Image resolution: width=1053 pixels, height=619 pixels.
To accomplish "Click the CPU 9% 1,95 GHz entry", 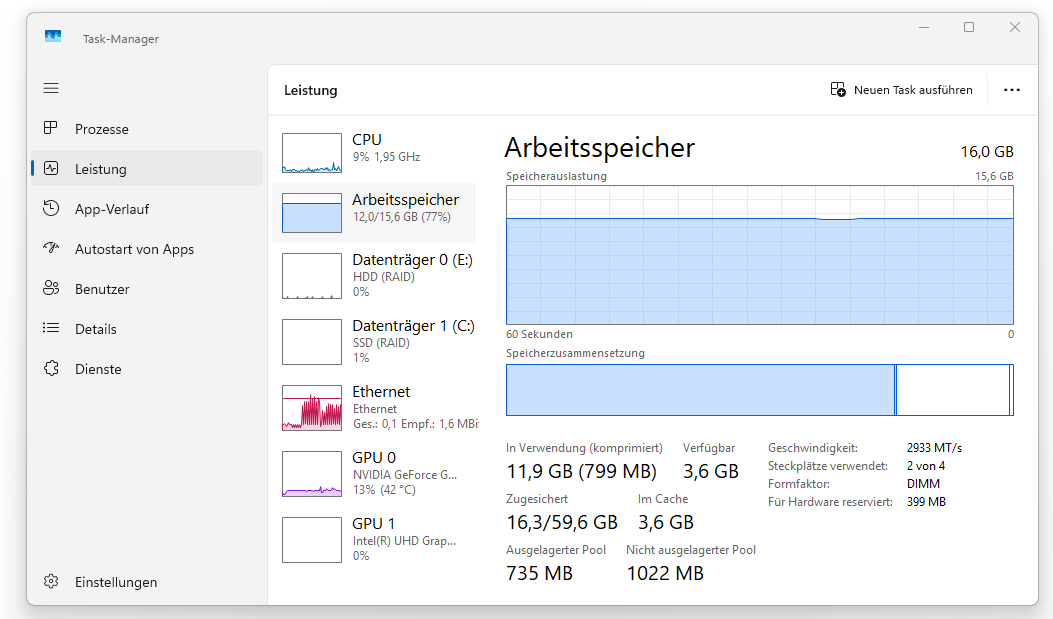I will [x=374, y=153].
